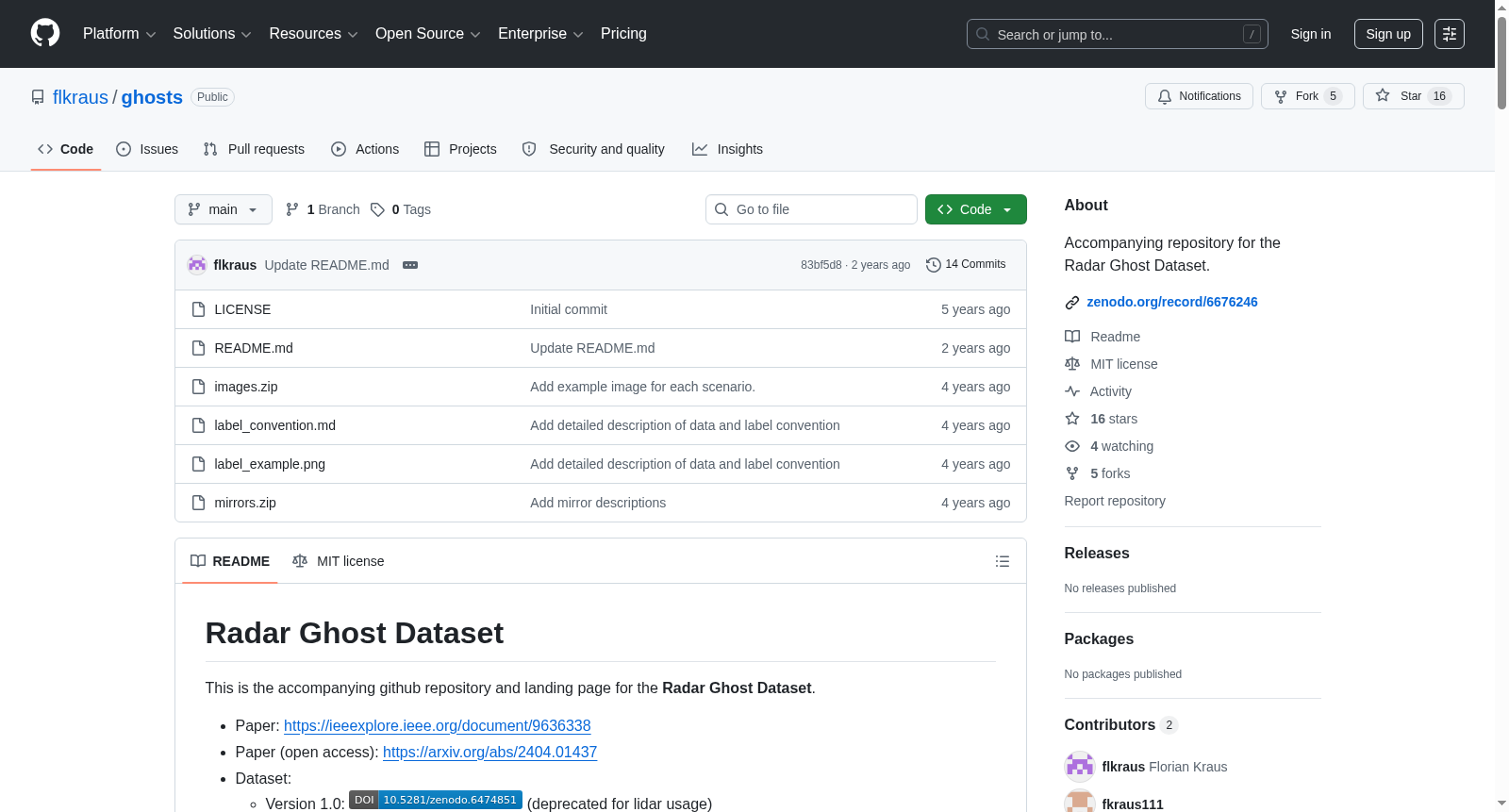This screenshot has height=812, width=1509.
Task: Open the mirrors.zip file
Action: [245, 503]
